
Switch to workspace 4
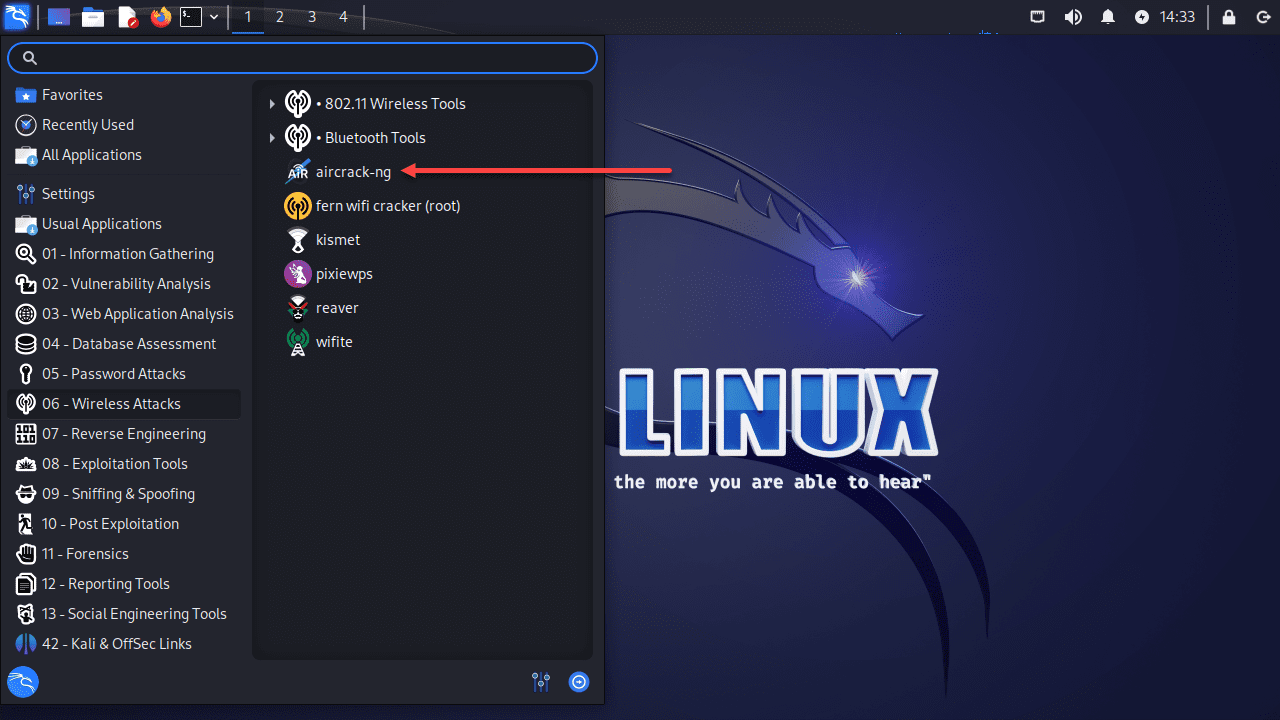[x=344, y=17]
